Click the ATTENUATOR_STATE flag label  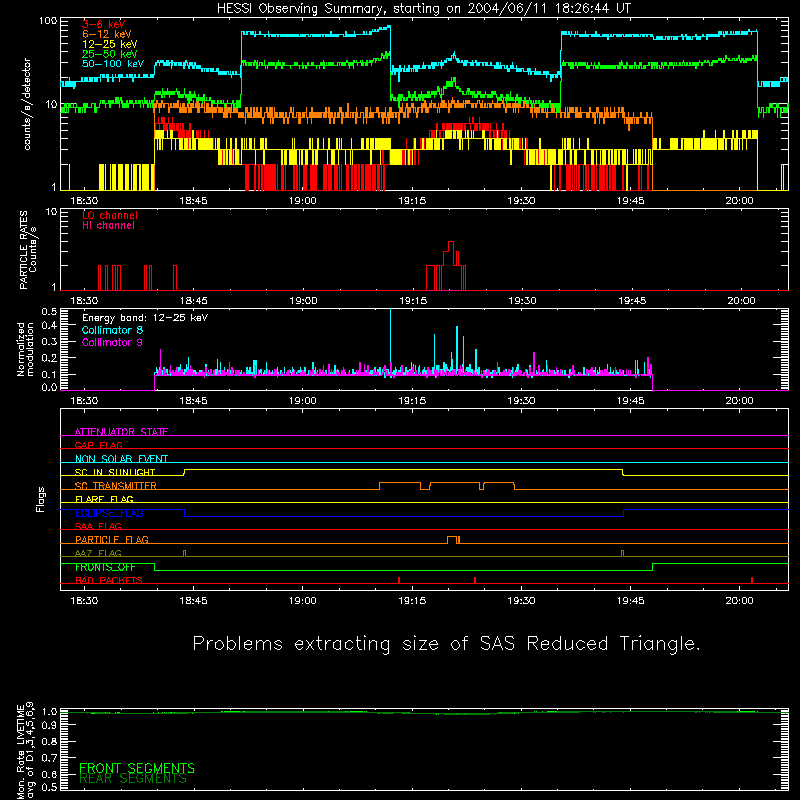[x=121, y=432]
